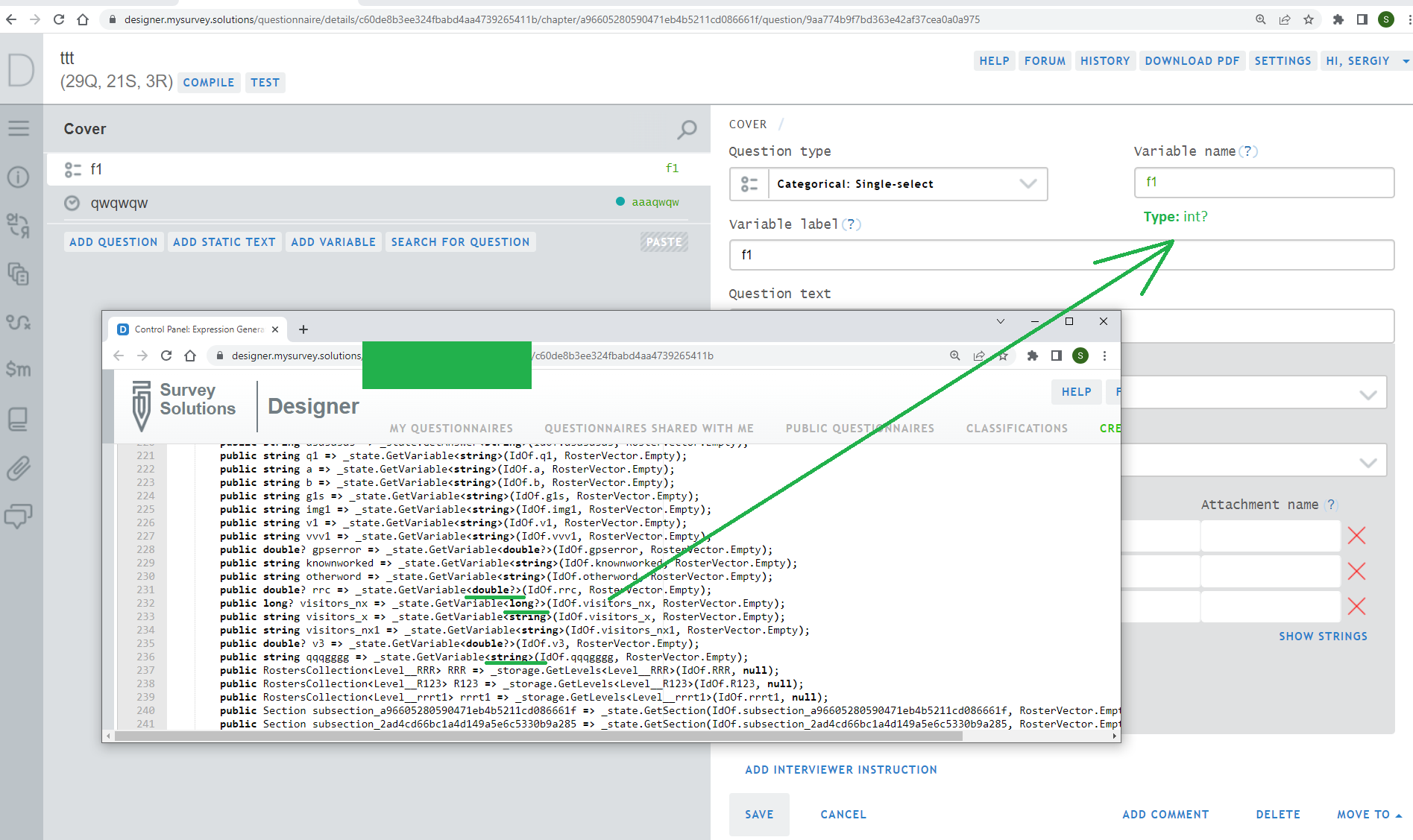
Task: Click the search magnifier in the Cover panel
Action: point(685,129)
